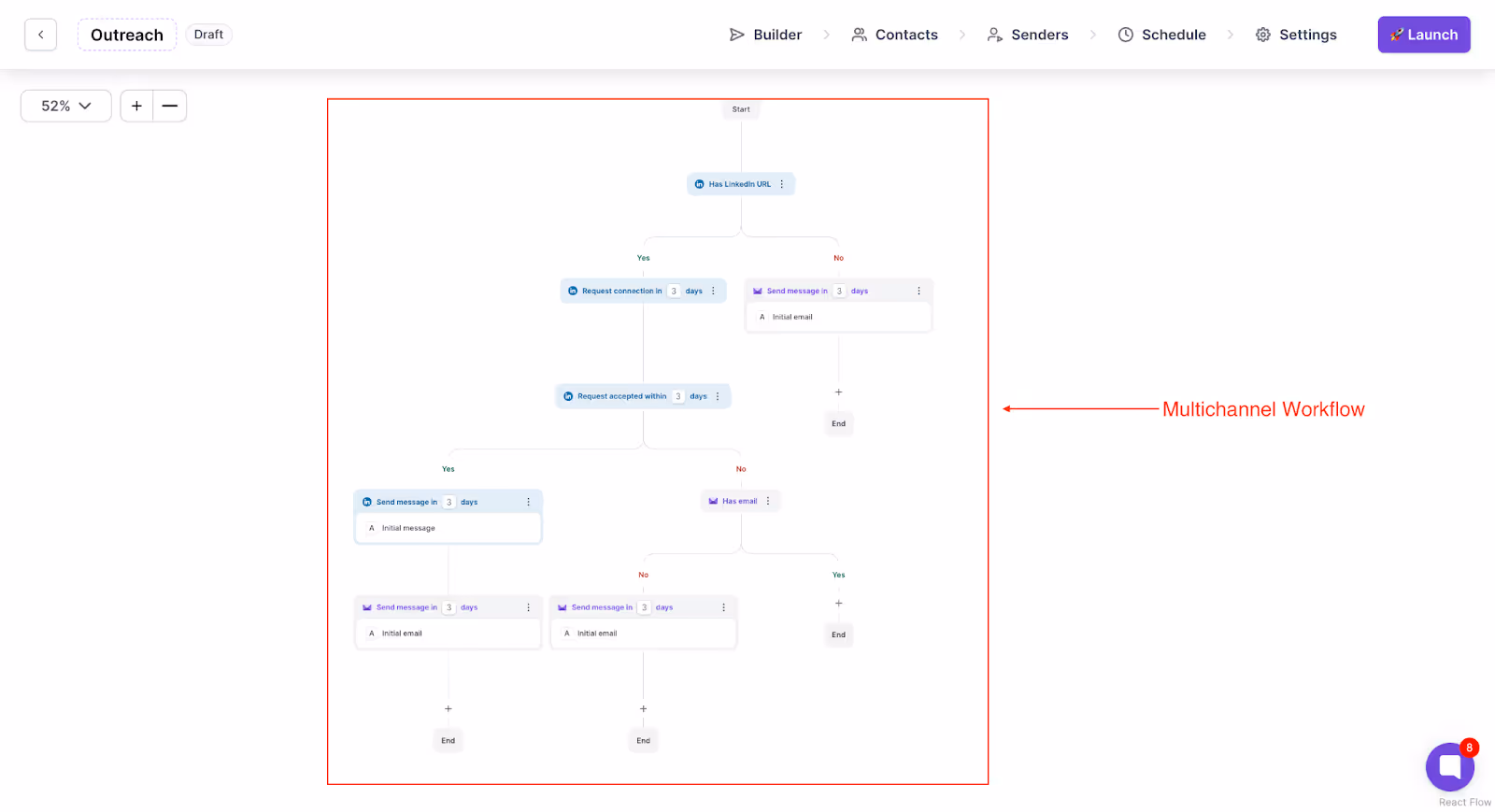Click LinkedIn icon on Request connection node
Image resolution: width=1495 pixels, height=812 pixels.
(573, 291)
